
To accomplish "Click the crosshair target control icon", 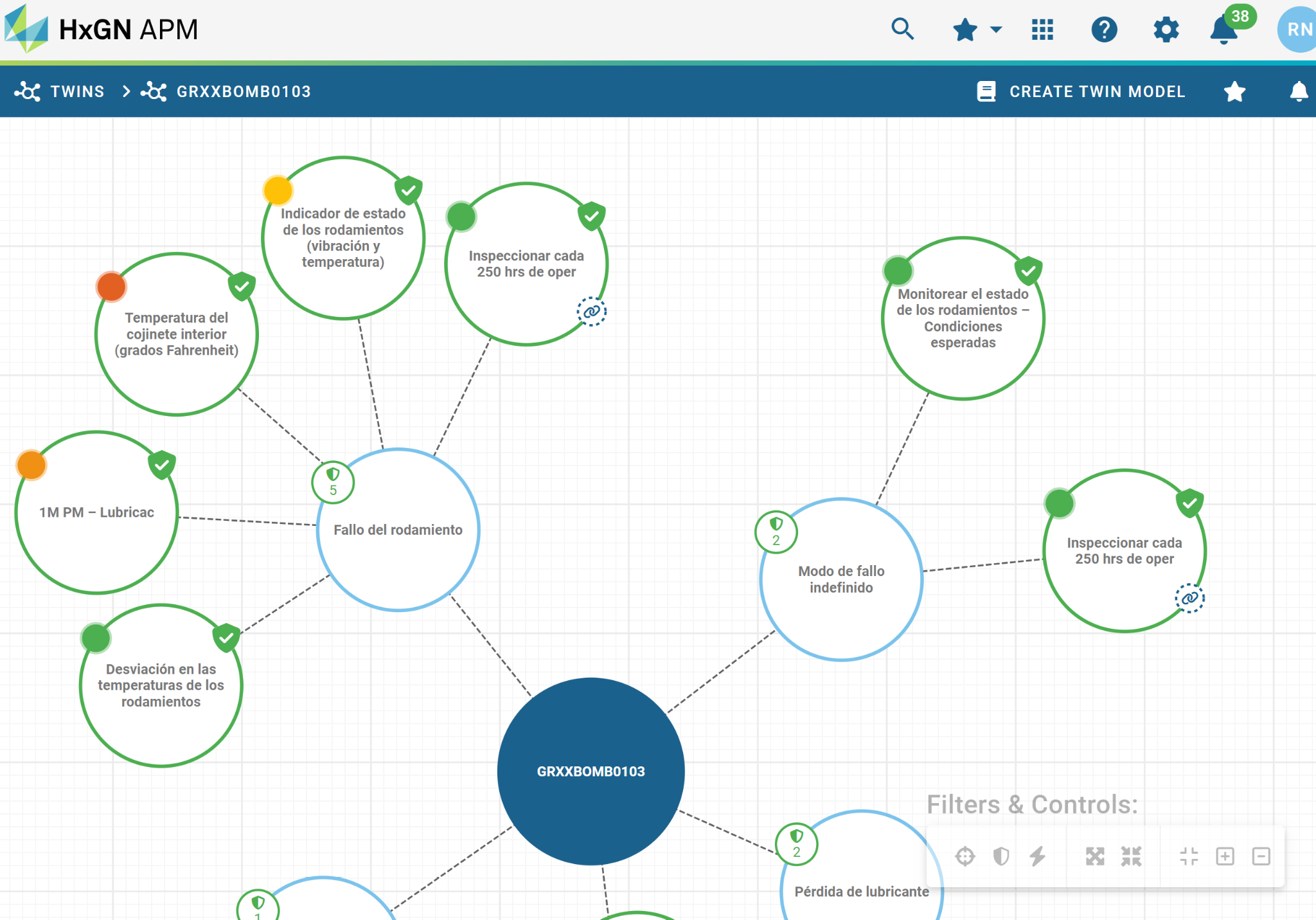I will (x=965, y=856).
